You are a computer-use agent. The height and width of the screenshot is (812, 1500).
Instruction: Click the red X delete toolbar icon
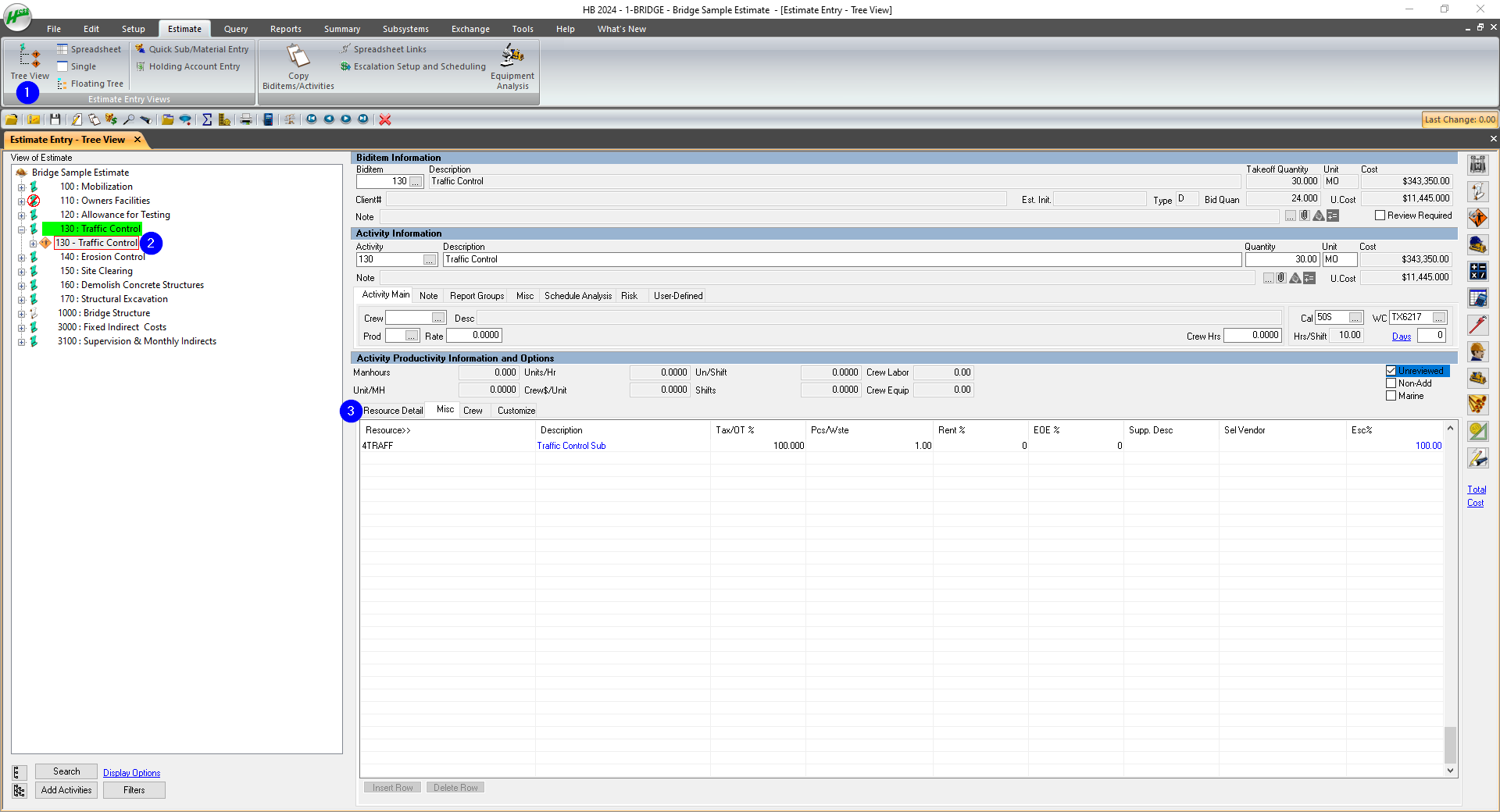pos(385,119)
